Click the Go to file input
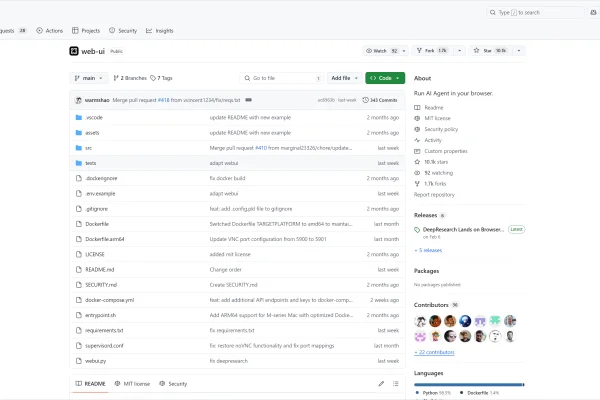Screen dimensions: 600x400 (x=282, y=78)
